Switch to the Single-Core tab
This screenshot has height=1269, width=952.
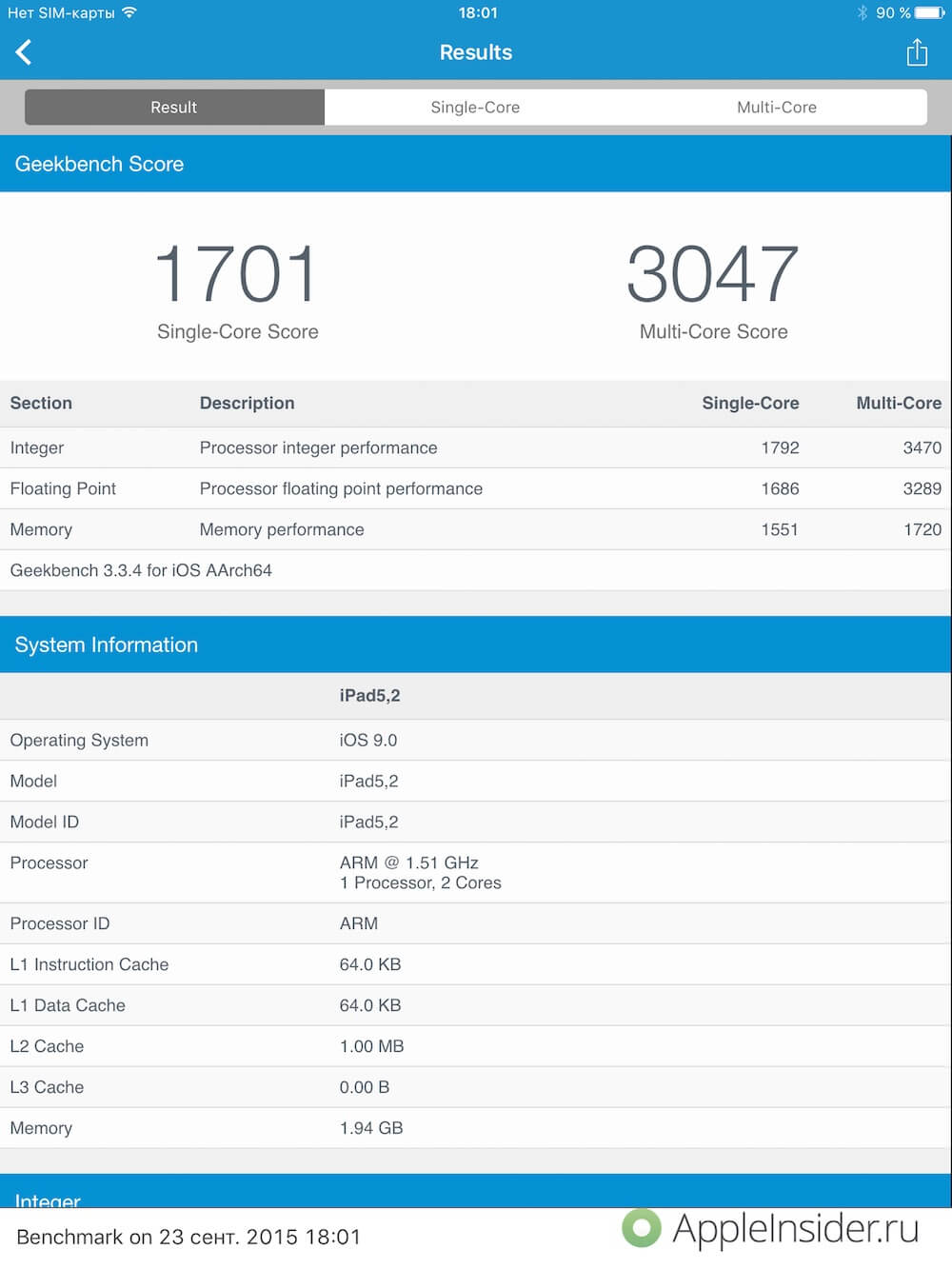coord(475,108)
